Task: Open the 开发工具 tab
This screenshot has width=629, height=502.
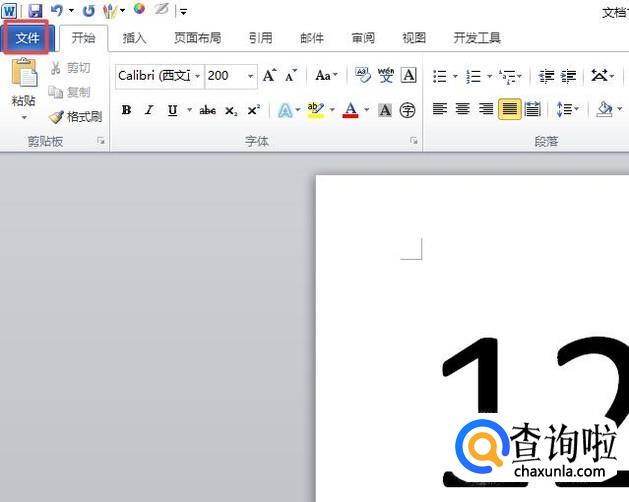Action: coord(477,38)
